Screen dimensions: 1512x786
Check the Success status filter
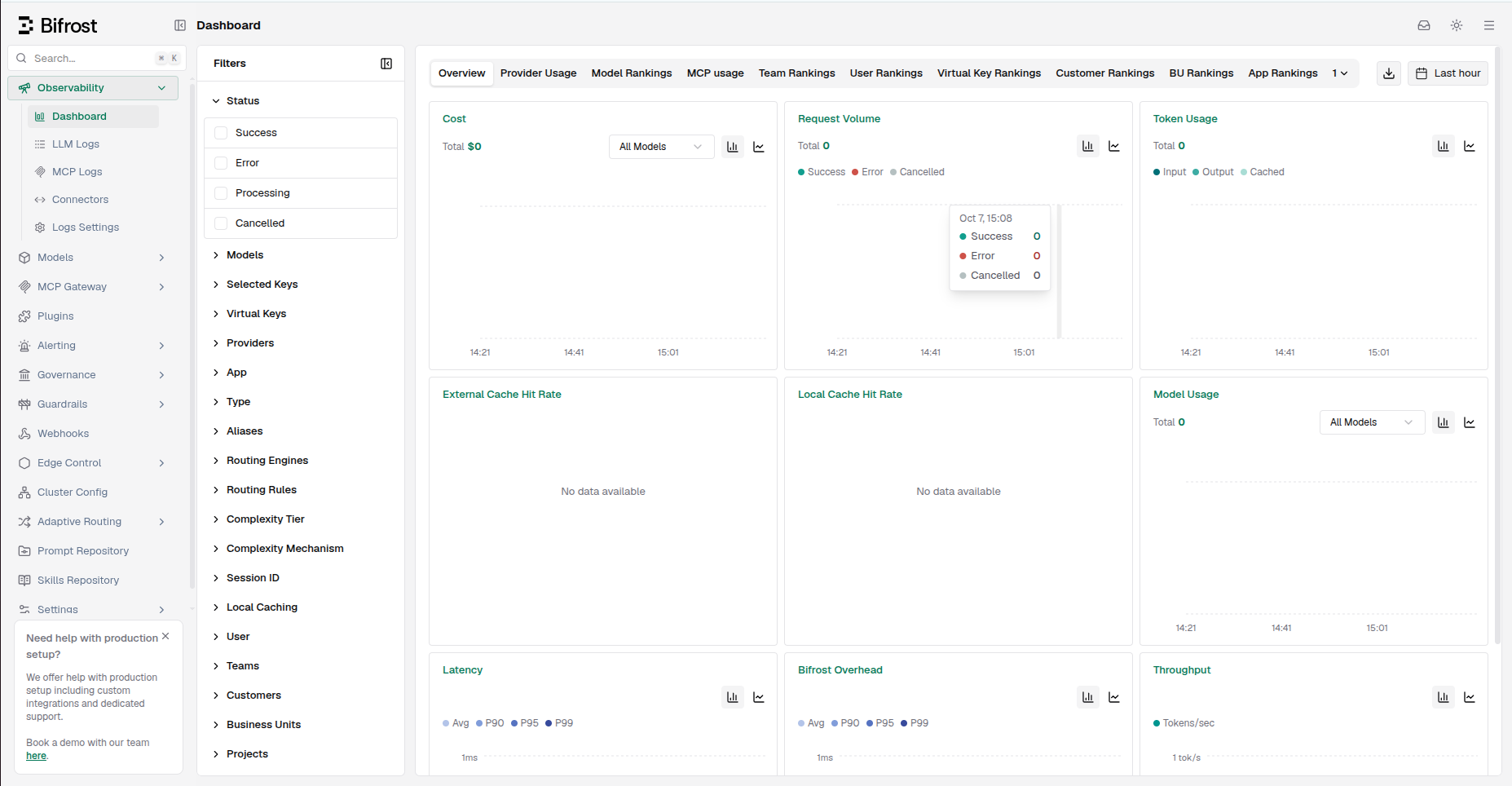coord(221,133)
